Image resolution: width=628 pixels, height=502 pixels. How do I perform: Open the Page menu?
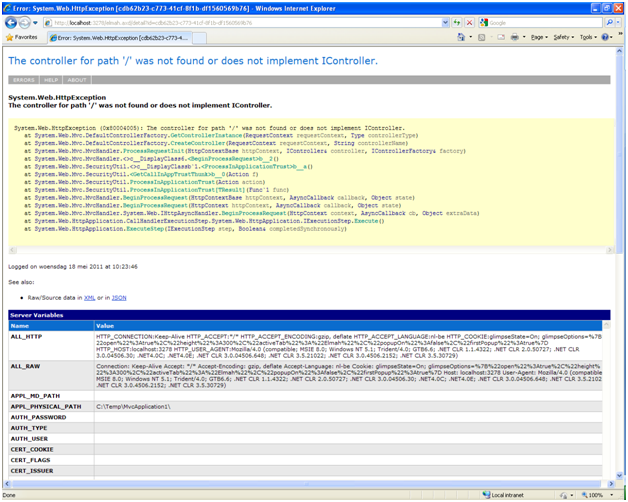coord(539,37)
